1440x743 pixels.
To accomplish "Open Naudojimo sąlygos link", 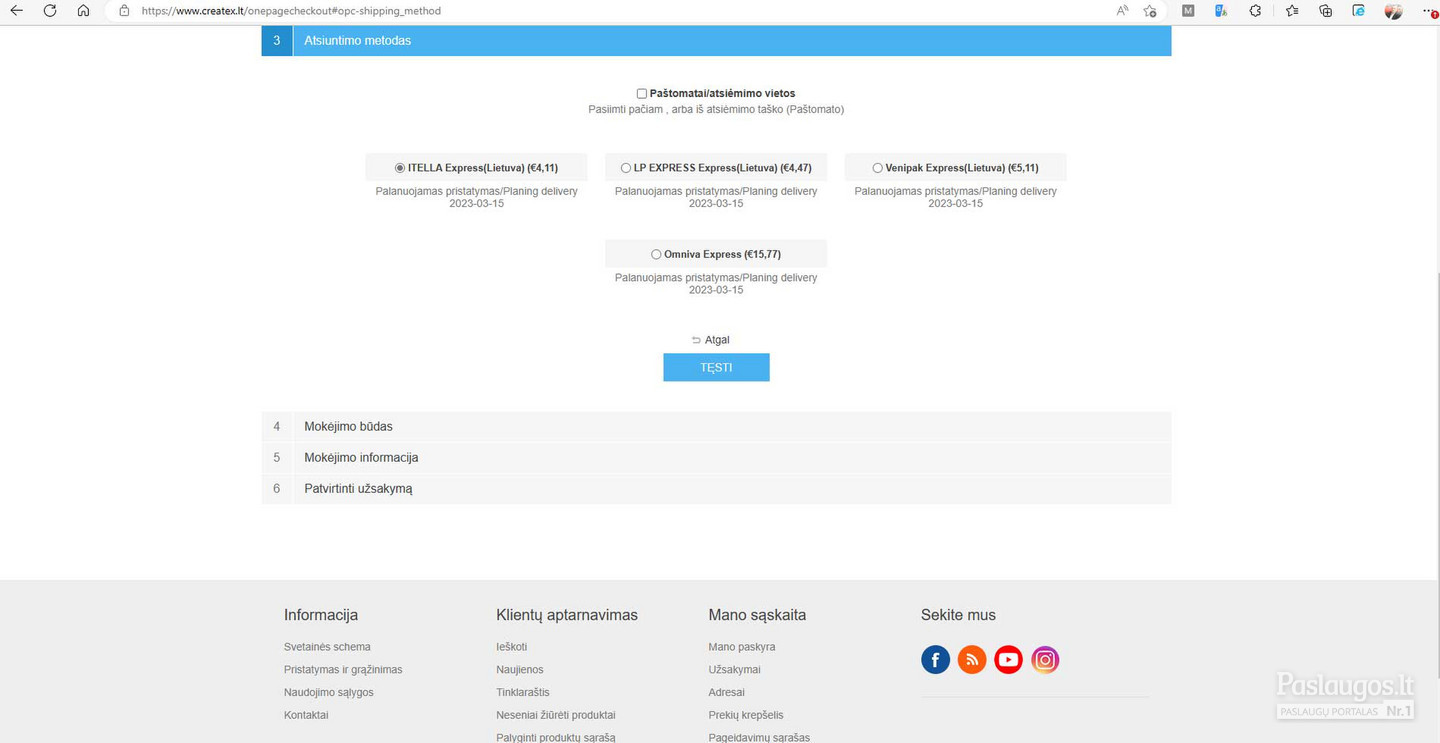I will 329,692.
